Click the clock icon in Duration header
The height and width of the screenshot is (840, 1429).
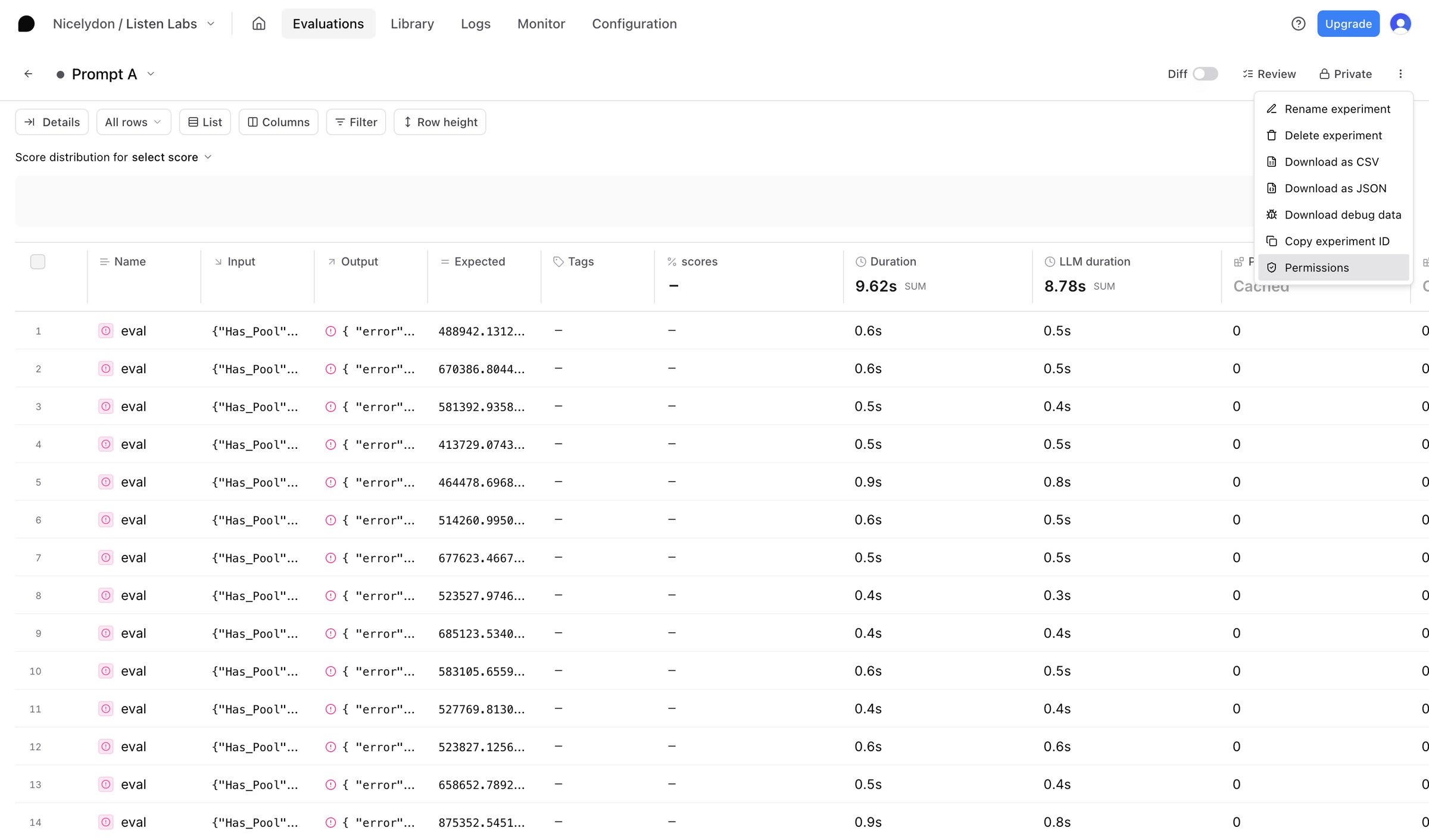click(860, 261)
